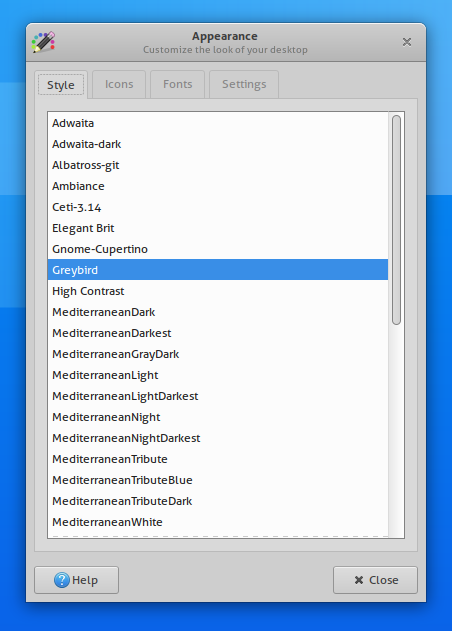Select the Adwaita-dark style
452x631 pixels.
218,144
